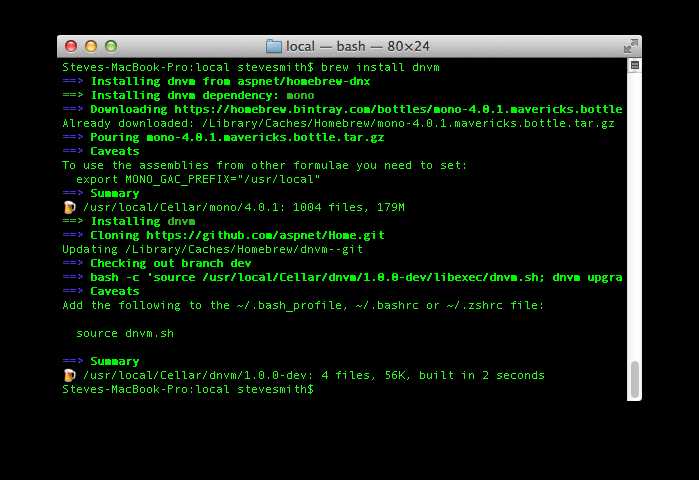Click '/usr/local/Cellar/mono/4.0.1: 1004 files' text
The height and width of the screenshot is (480, 699).
point(244,207)
